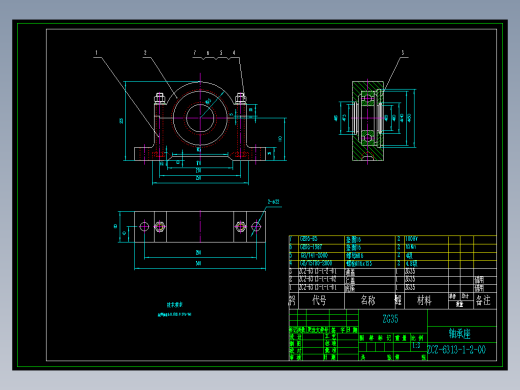The image size is (520, 390).
Task: Select the hatched sectional side view
Action: pyautogui.click(x=368, y=121)
